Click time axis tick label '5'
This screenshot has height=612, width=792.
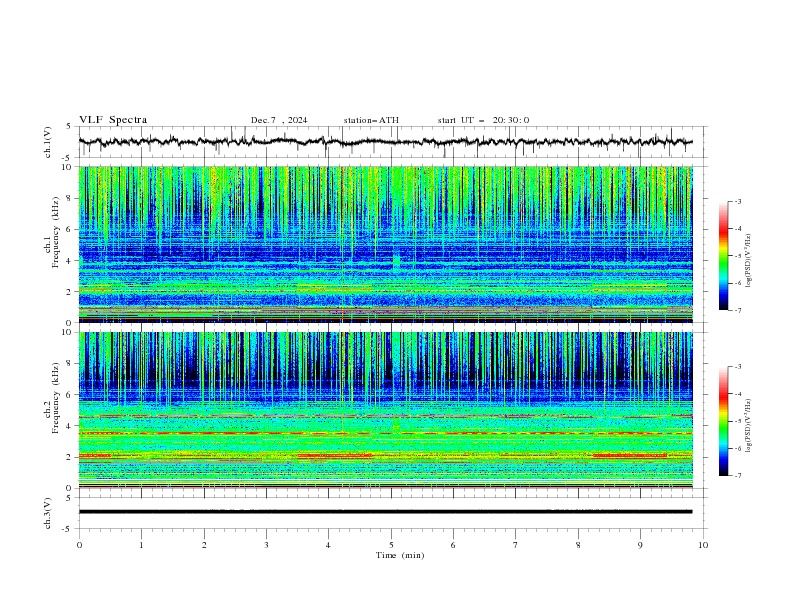click(x=391, y=545)
